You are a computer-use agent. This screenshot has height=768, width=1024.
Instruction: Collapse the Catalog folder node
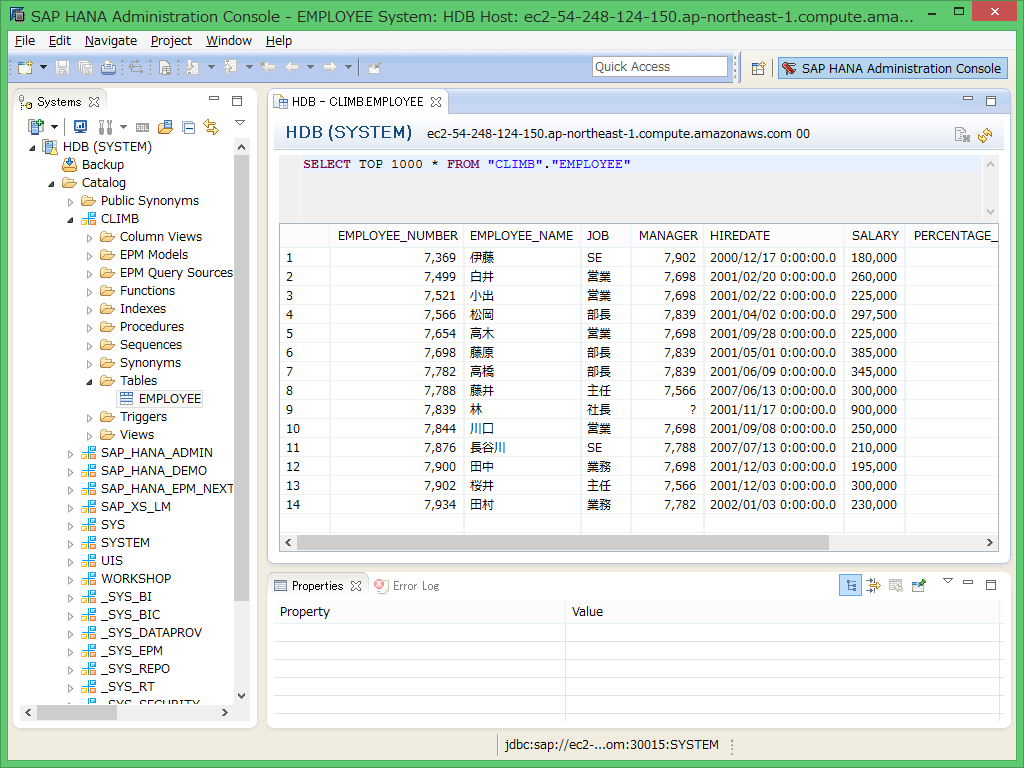tap(51, 184)
